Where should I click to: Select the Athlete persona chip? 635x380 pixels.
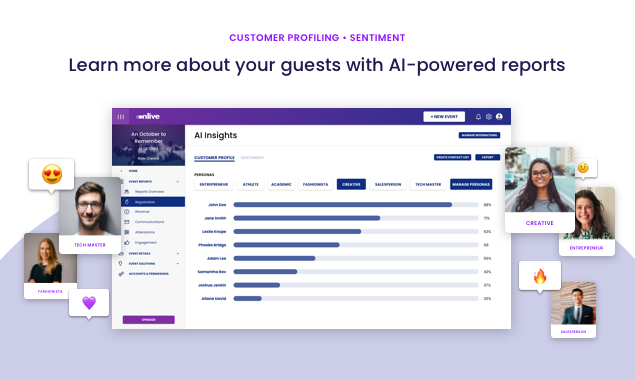[x=251, y=184]
